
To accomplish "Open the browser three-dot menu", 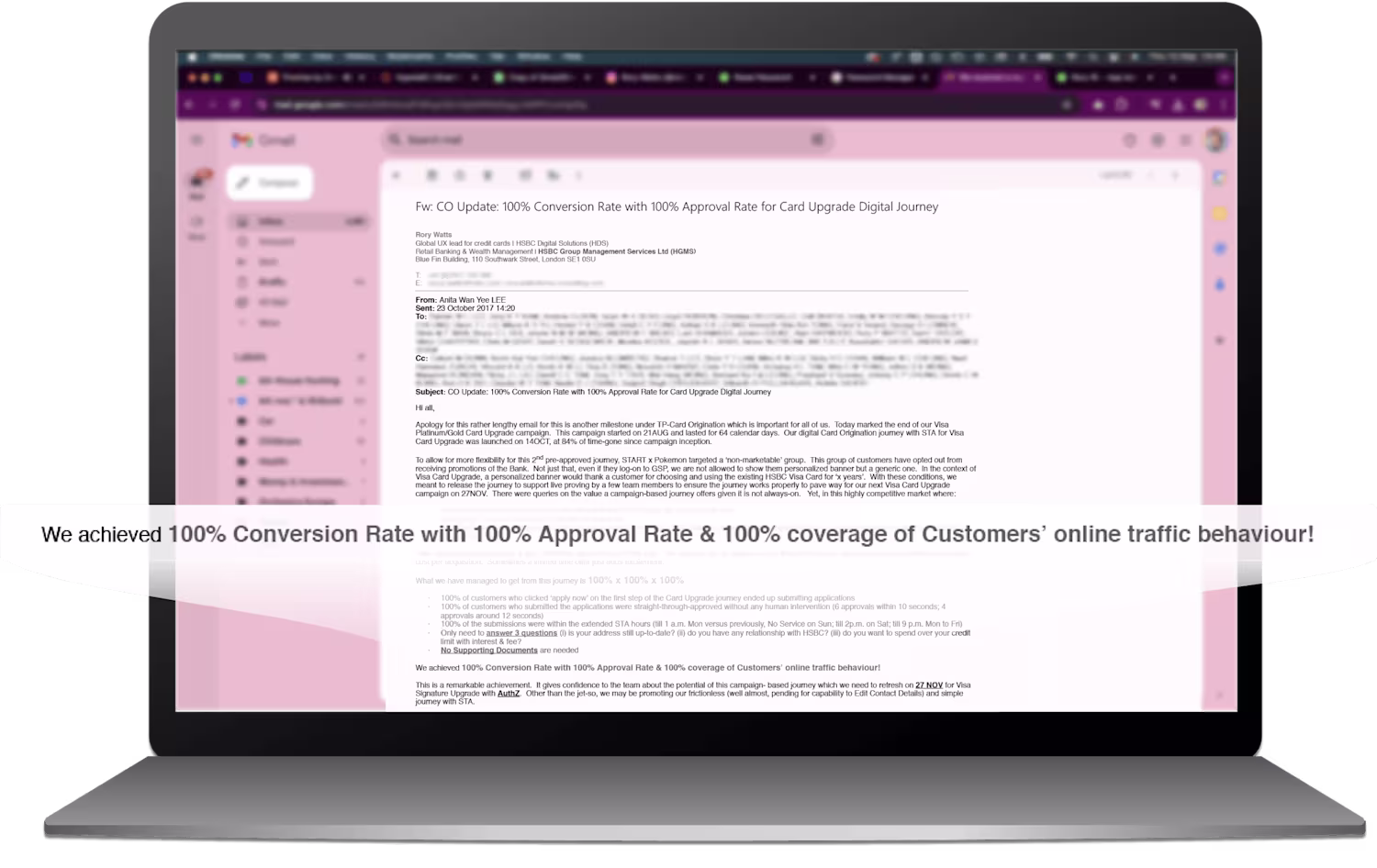I will pos(1222,106).
